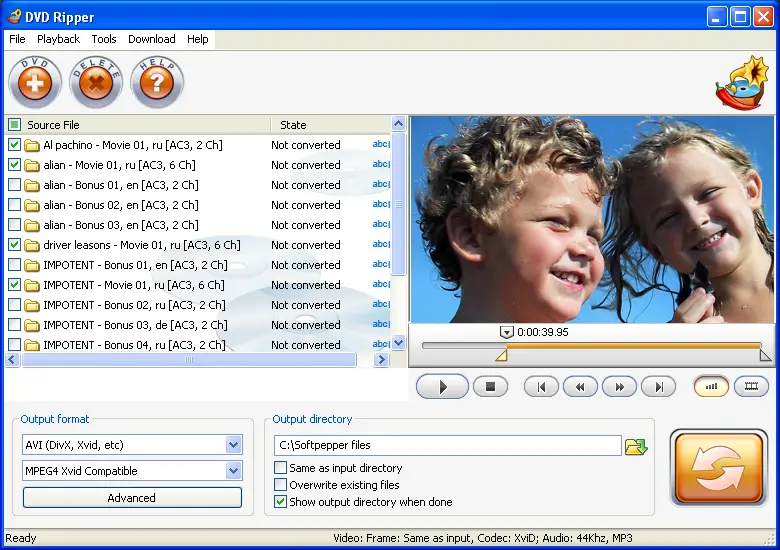Click the output directory path field
780x550 pixels.
pyautogui.click(x=448, y=445)
